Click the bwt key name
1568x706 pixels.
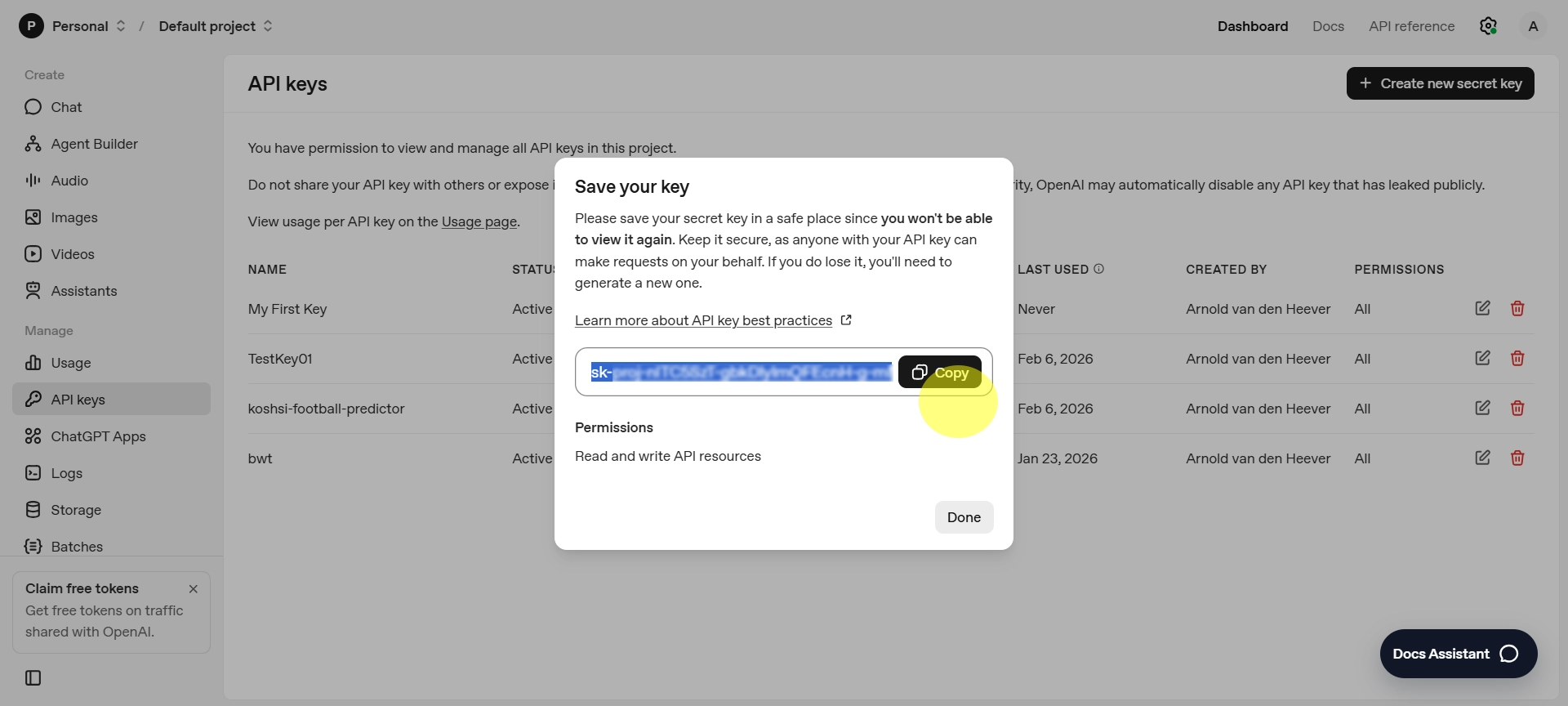(x=260, y=458)
